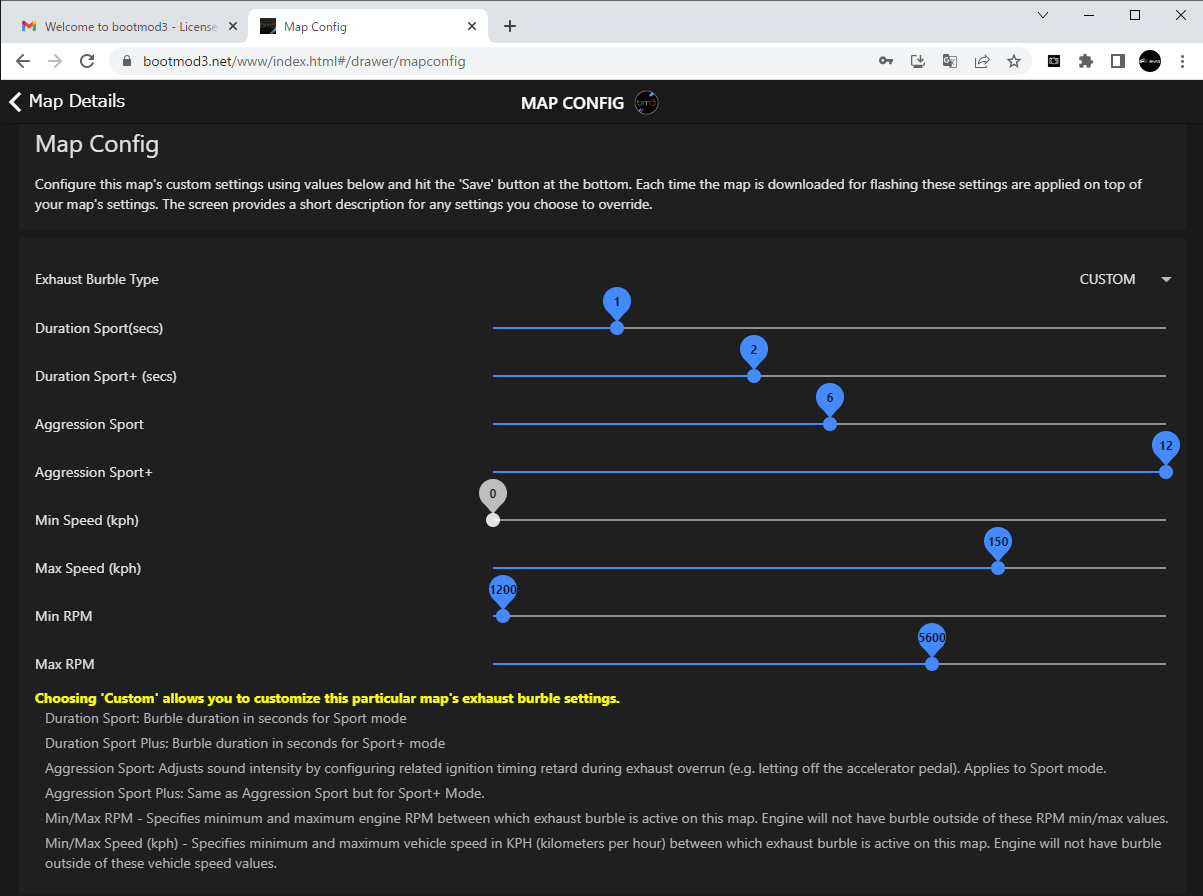Viewport: 1203px width, 896px height.
Task: Click the Min Speed (kph) row label
Action: (x=87, y=520)
